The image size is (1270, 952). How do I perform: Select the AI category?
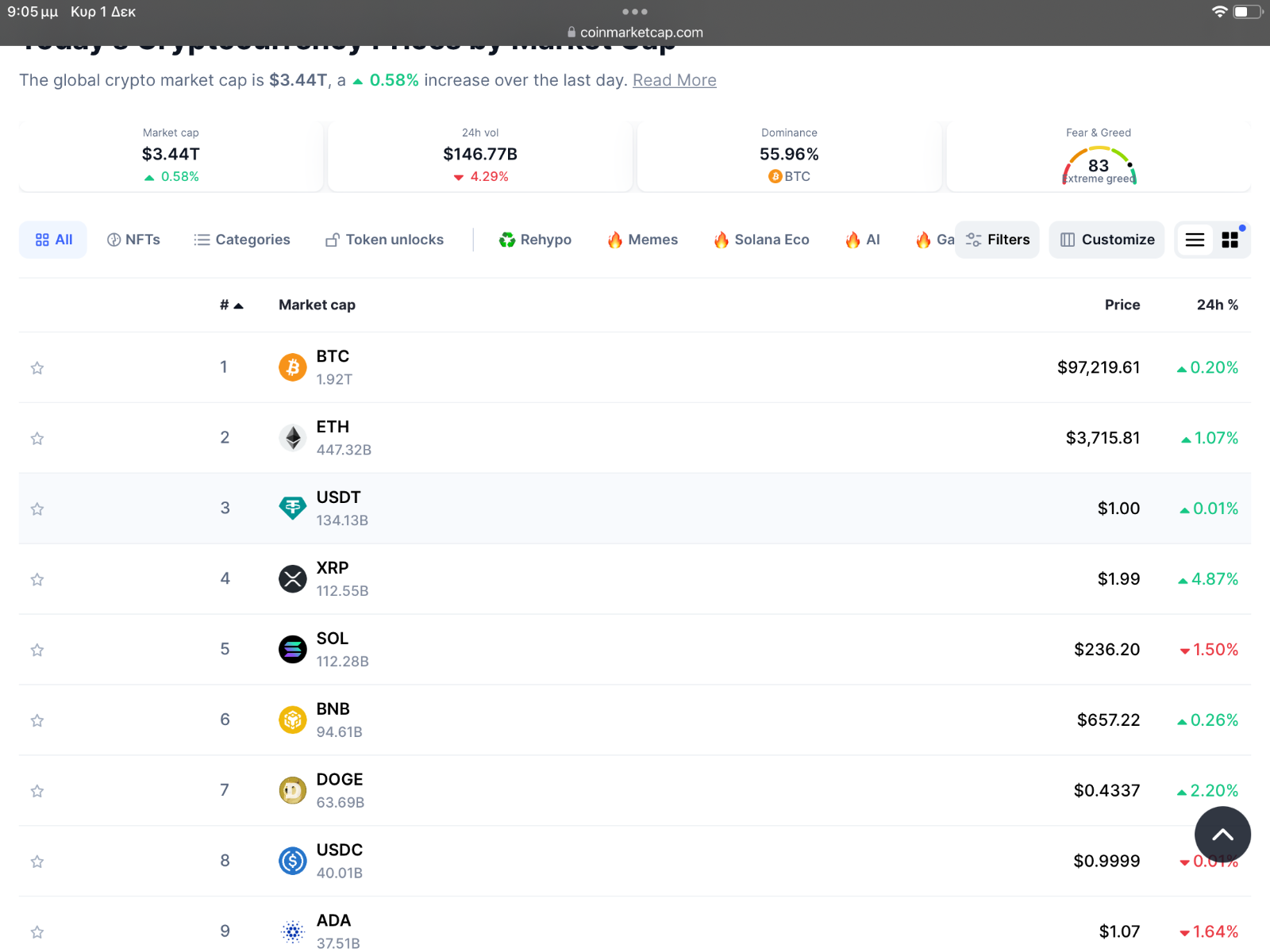click(x=863, y=240)
